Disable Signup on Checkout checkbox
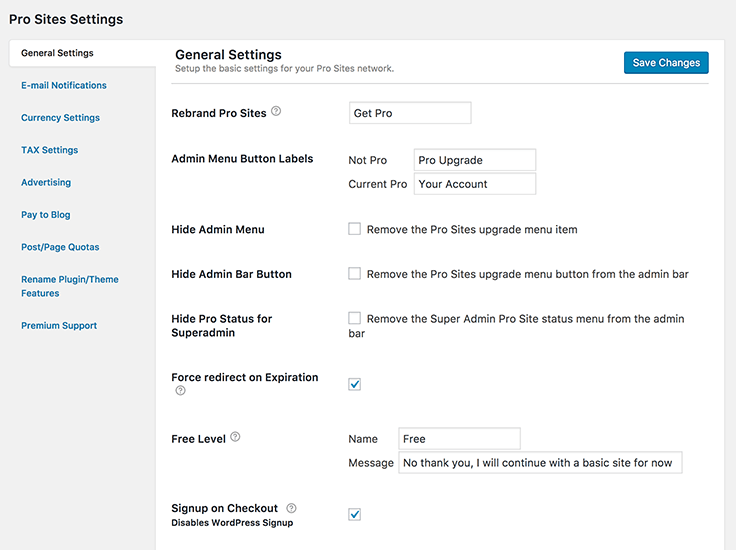This screenshot has height=550, width=736. coord(354,514)
